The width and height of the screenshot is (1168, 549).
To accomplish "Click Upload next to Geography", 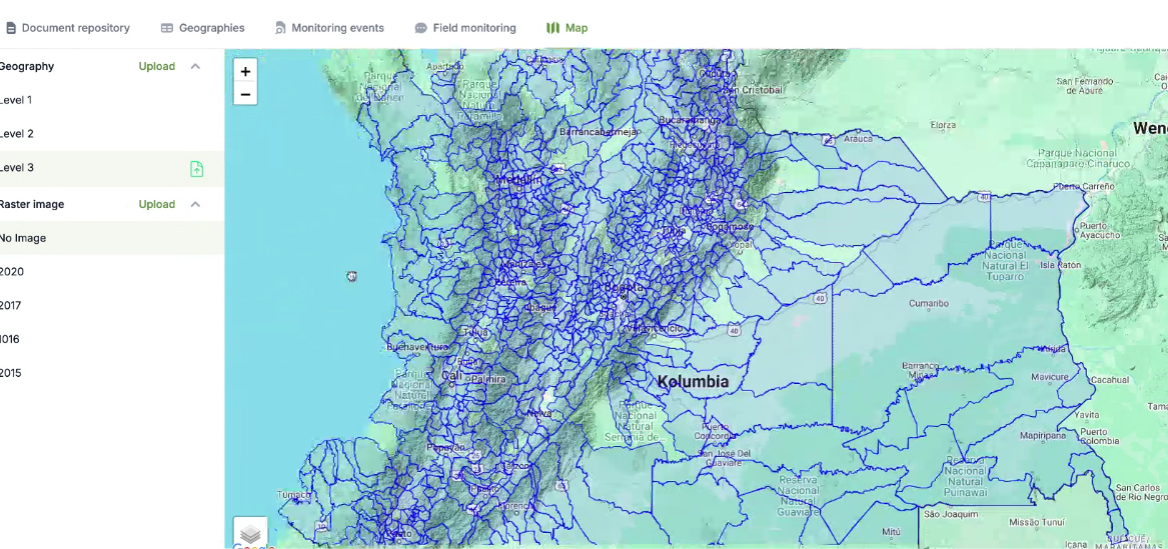I will click(x=157, y=67).
